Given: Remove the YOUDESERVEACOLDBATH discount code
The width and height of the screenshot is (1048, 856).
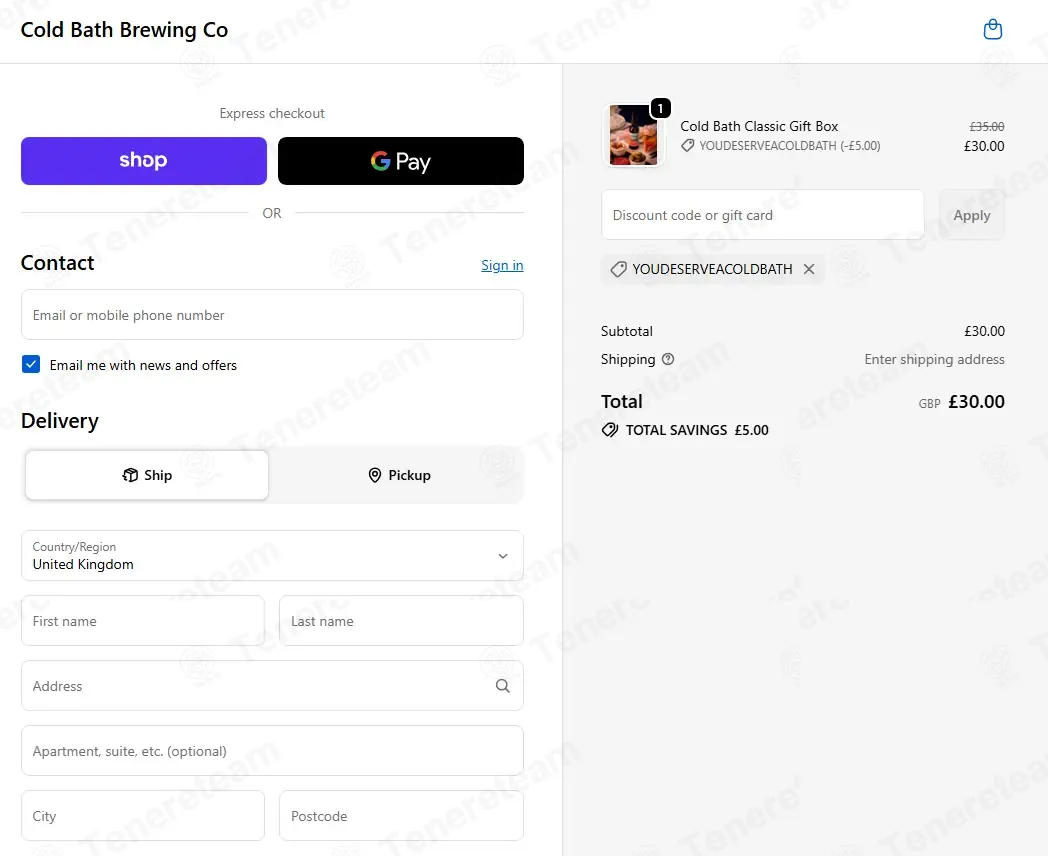Looking at the screenshot, I should (809, 269).
